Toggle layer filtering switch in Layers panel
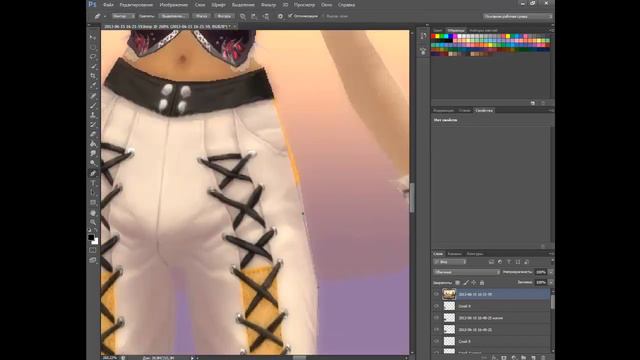 [x=553, y=261]
